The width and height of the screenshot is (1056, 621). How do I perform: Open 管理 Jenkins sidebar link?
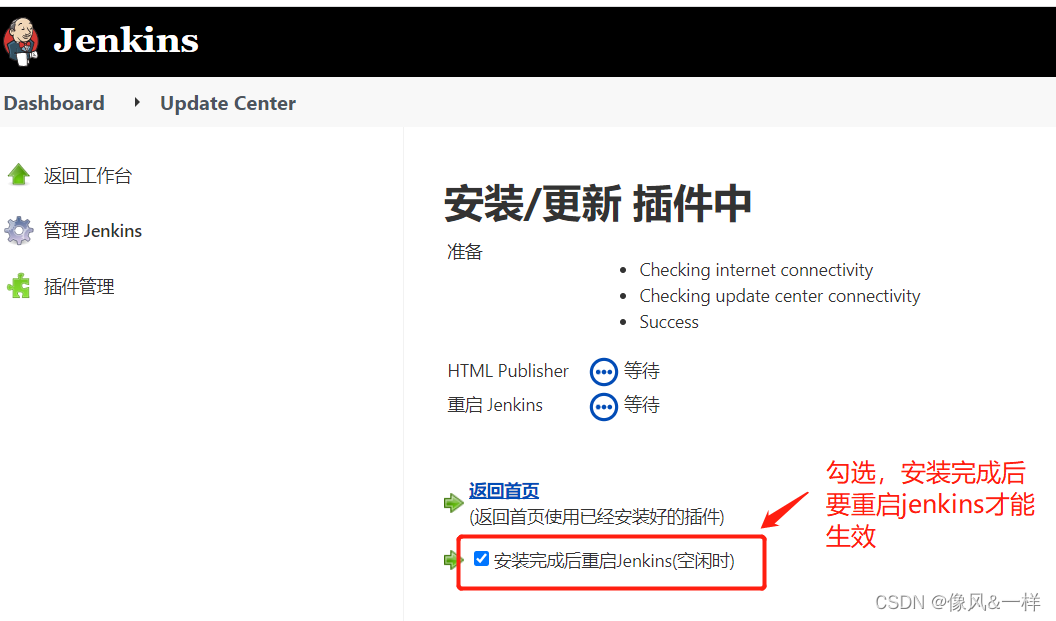(93, 230)
